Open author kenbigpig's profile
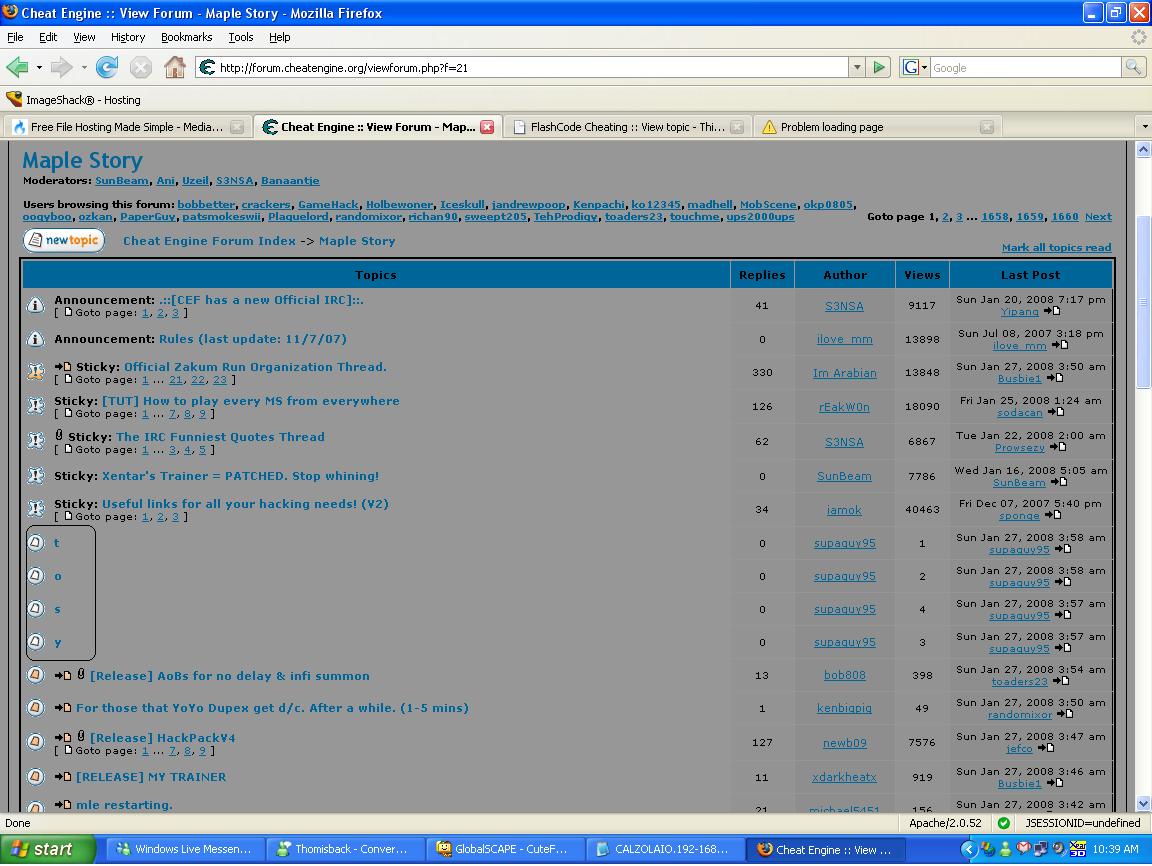Viewport: 1152px width, 866px height. (x=844, y=709)
